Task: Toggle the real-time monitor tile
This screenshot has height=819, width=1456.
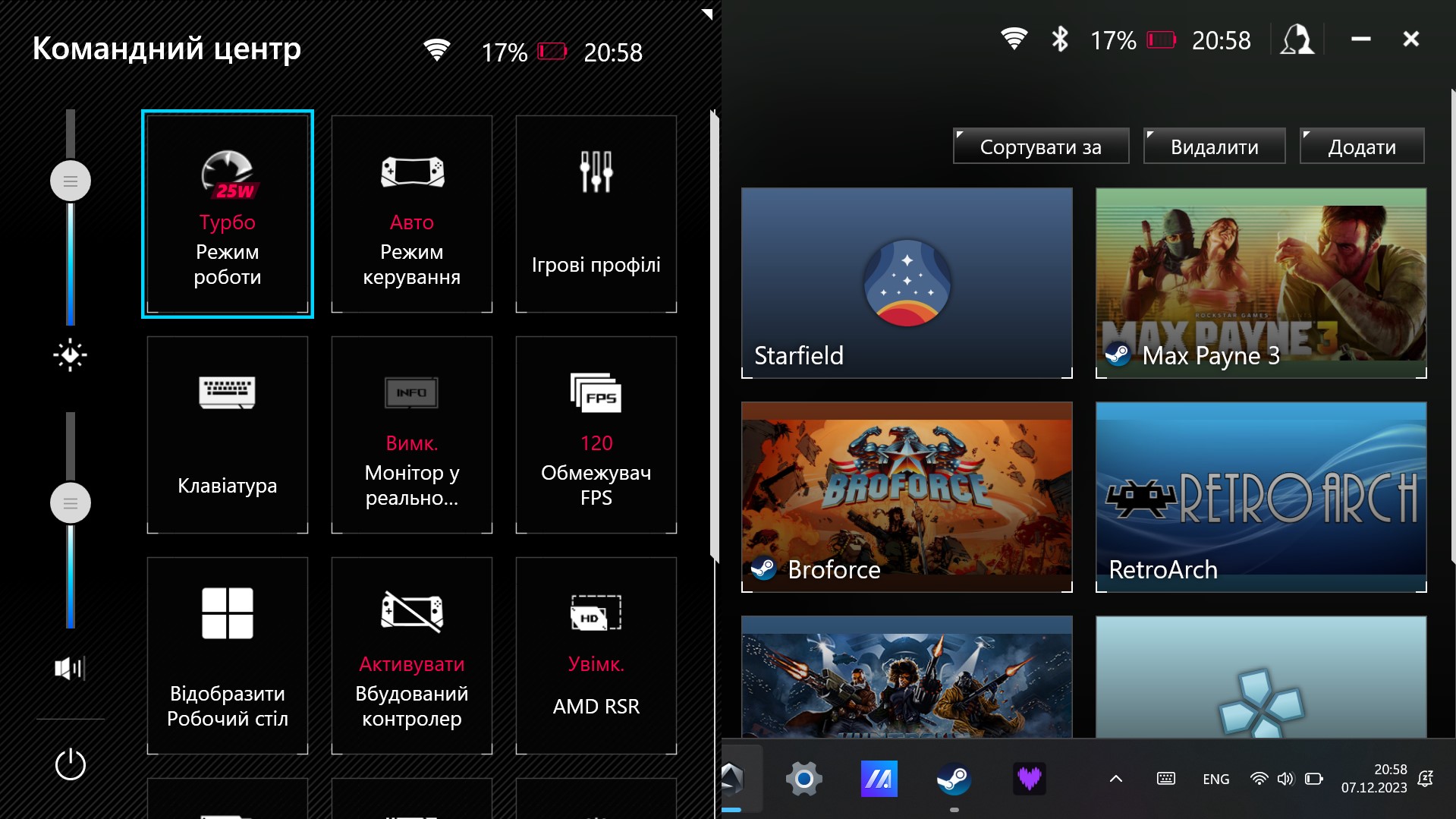Action: tap(411, 435)
